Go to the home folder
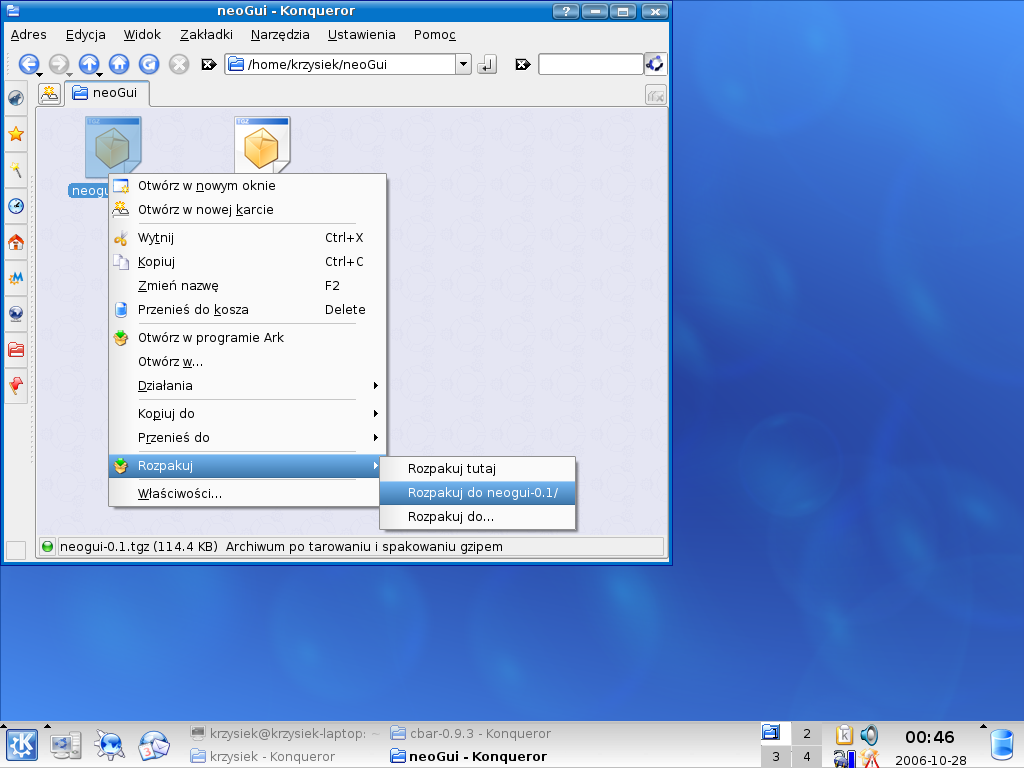Viewport: 1024px width, 768px height. tap(119, 64)
